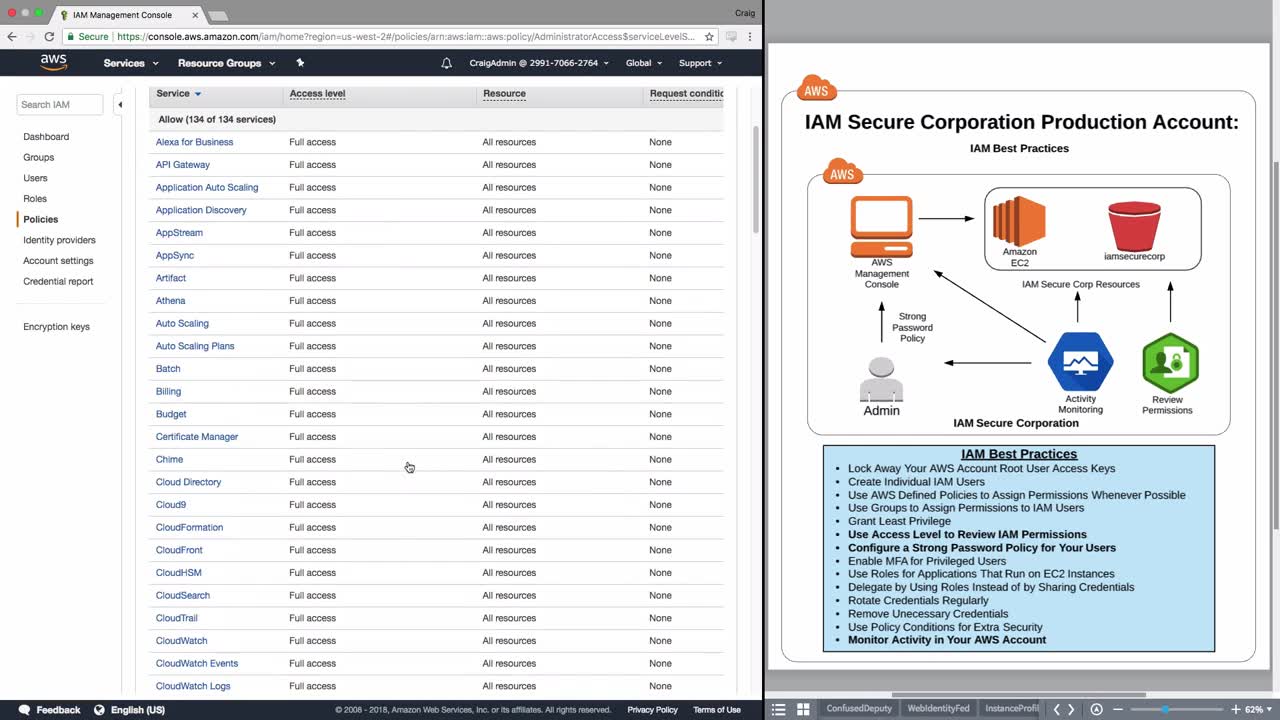The width and height of the screenshot is (1280, 720).
Task: Open Groups in the IAM sidebar
Action: pos(39,158)
